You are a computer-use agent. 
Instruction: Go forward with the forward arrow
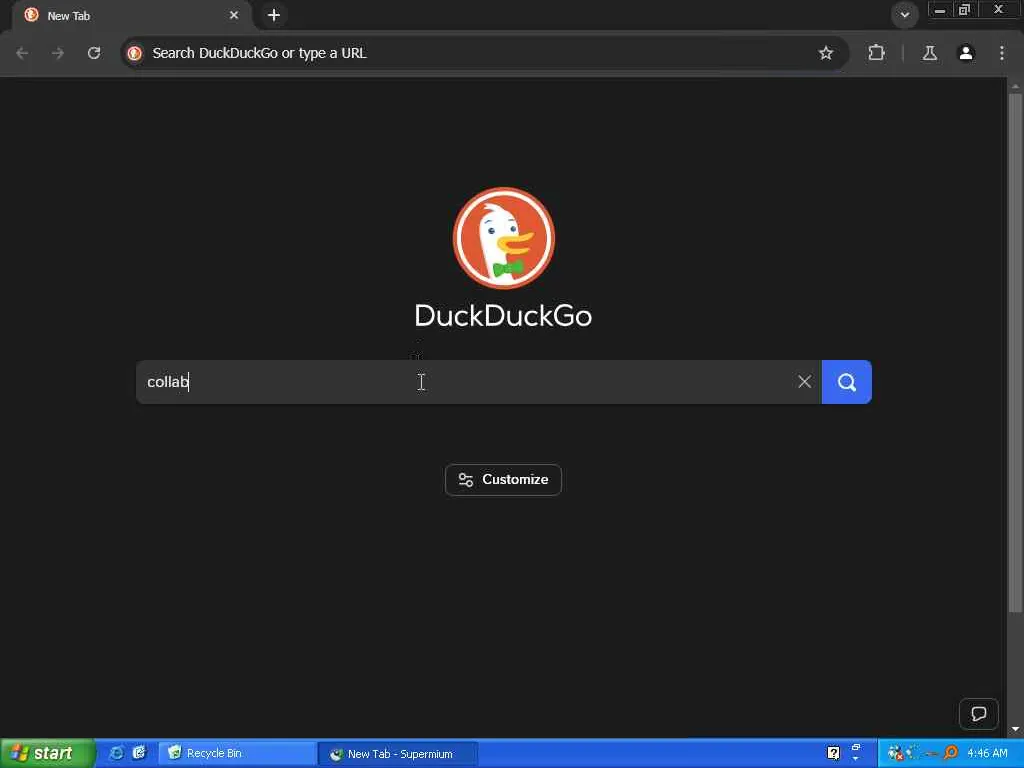pyautogui.click(x=58, y=53)
